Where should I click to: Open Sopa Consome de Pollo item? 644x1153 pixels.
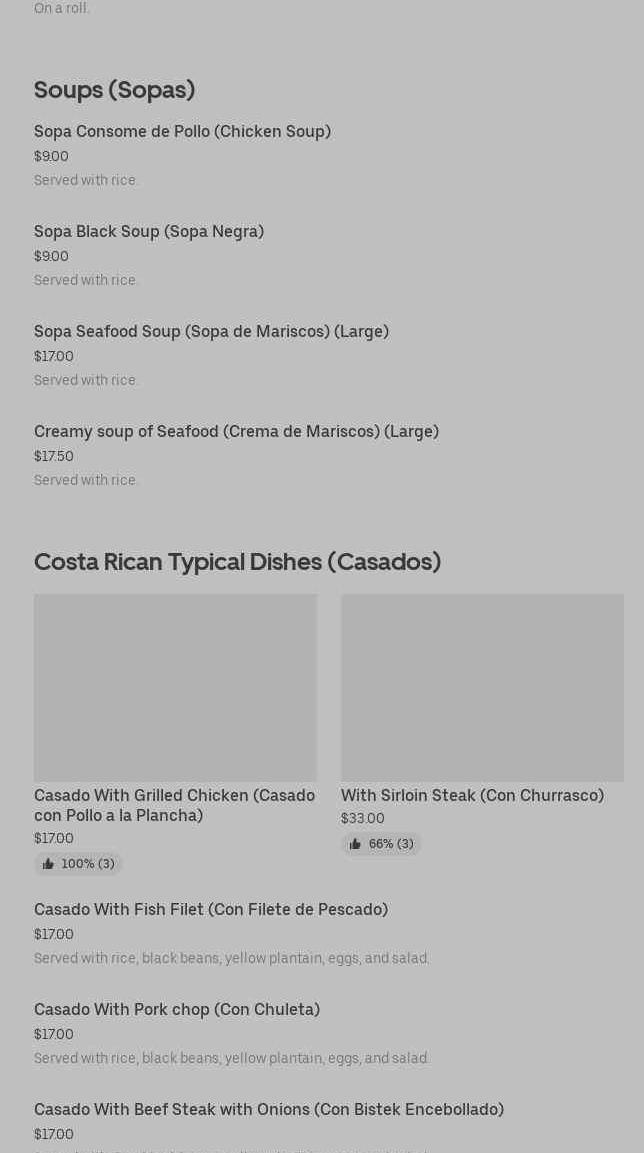[x=182, y=132]
